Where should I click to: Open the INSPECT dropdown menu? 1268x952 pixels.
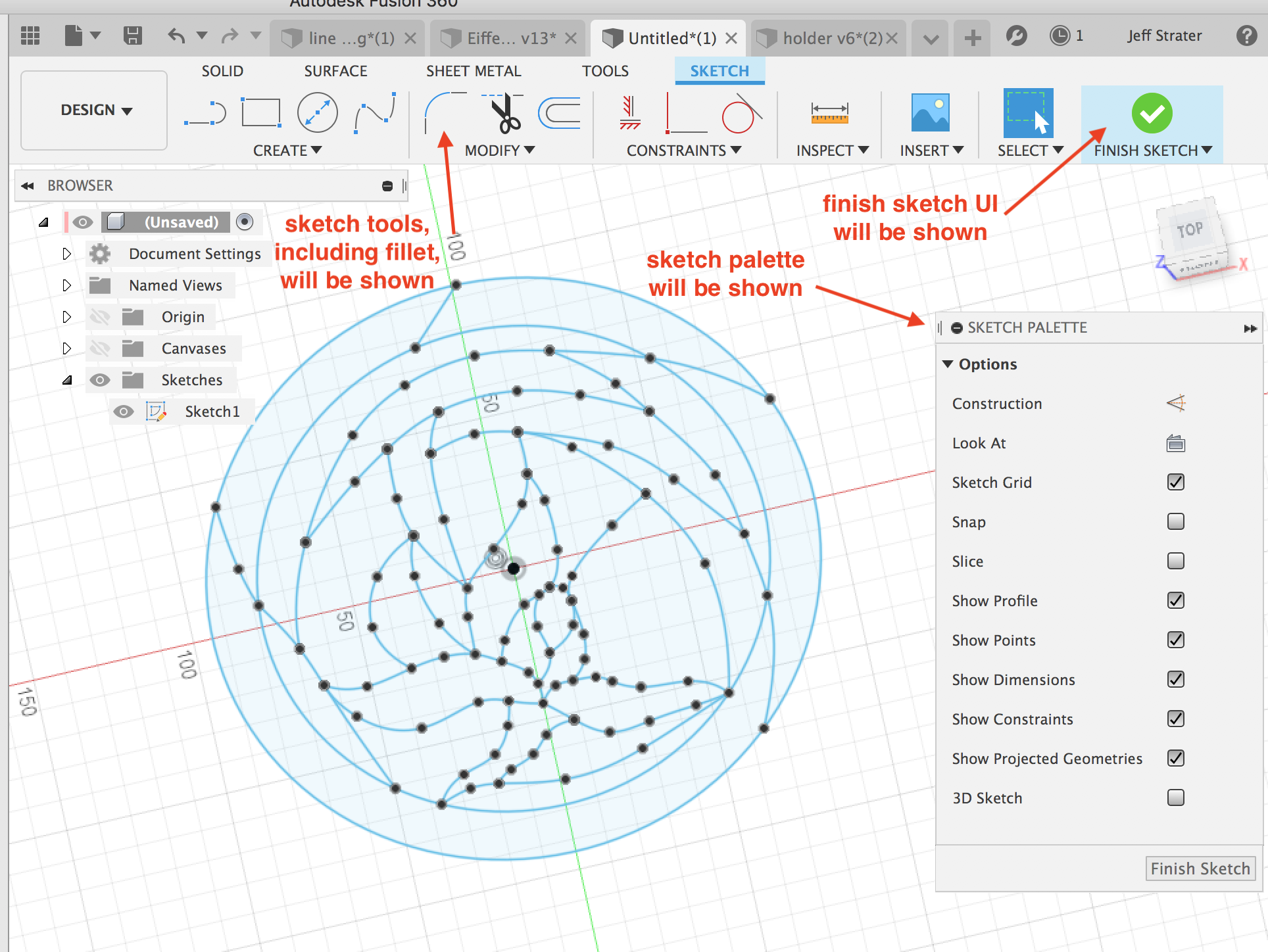pos(833,151)
